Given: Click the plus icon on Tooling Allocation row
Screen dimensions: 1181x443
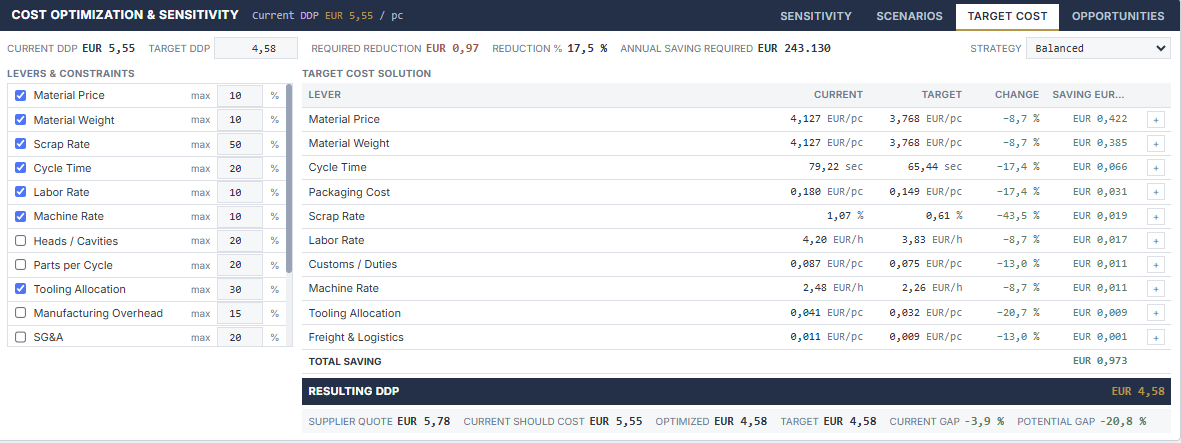Looking at the screenshot, I should (1155, 313).
